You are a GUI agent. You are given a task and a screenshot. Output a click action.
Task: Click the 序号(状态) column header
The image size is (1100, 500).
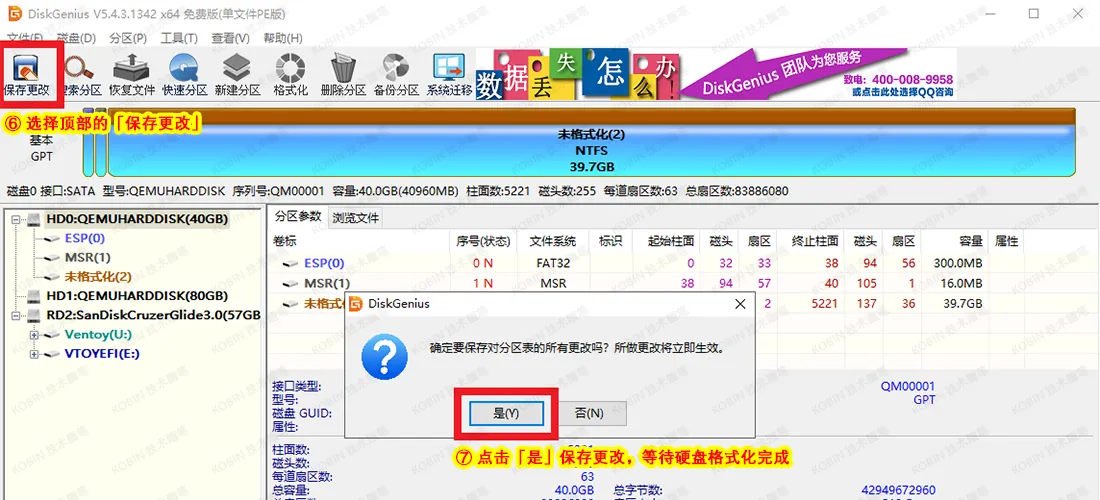pyautogui.click(x=483, y=241)
